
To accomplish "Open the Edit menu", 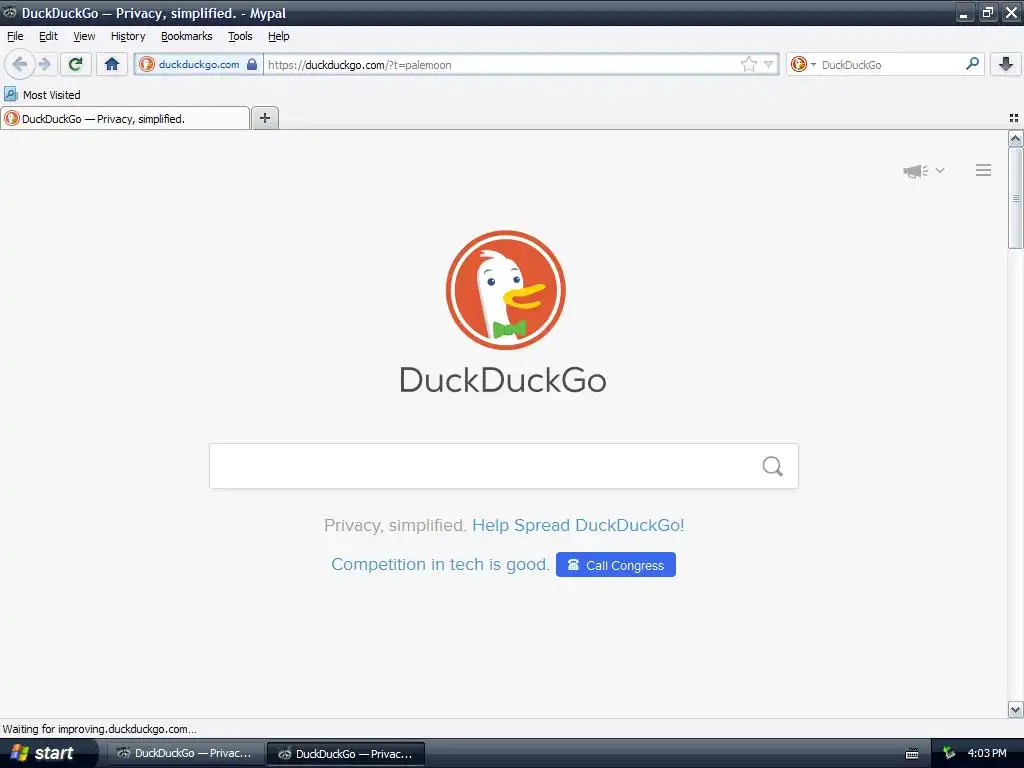I will (48, 36).
